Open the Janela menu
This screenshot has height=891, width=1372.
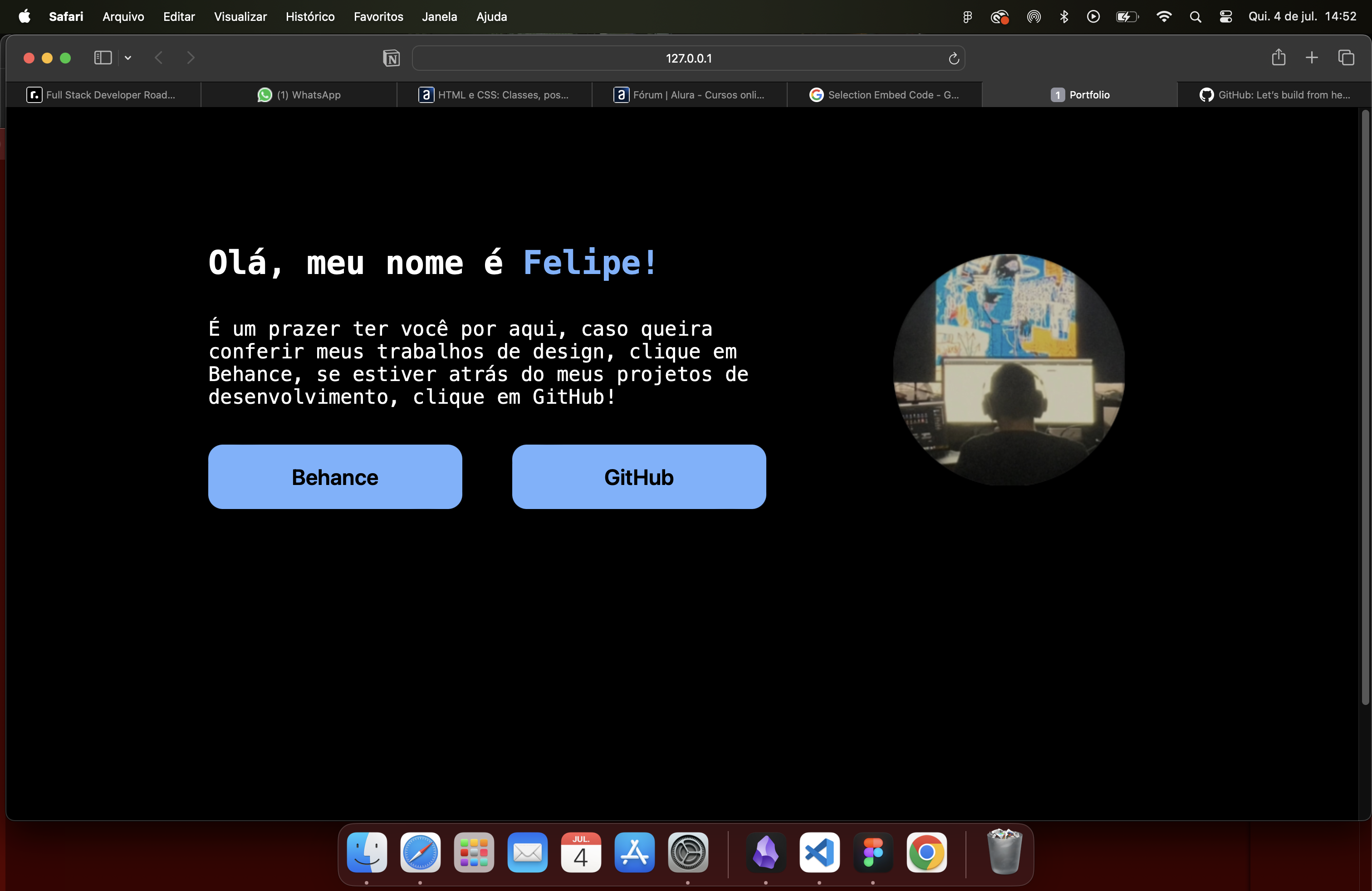click(x=439, y=16)
